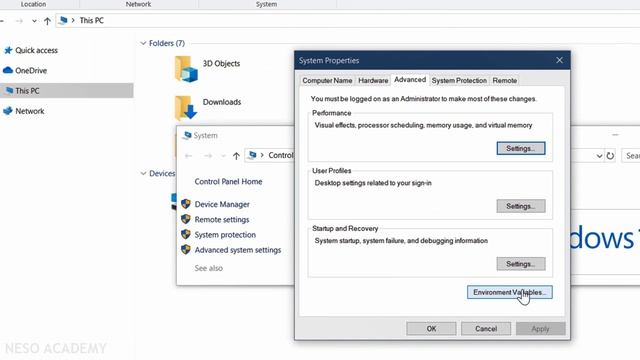Switch to the System Protection tab
The height and width of the screenshot is (360, 640).
[x=459, y=80]
